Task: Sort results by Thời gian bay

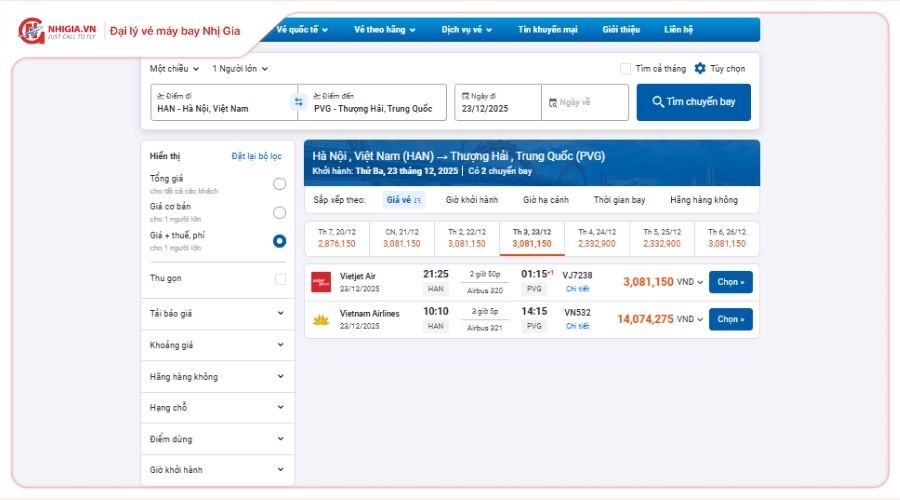Action: [x=619, y=200]
